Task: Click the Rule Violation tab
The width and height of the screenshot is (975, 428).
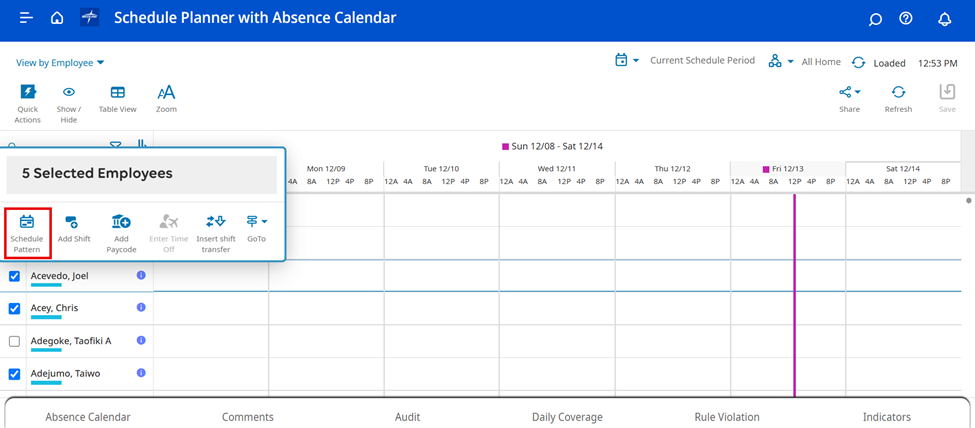Action: click(x=727, y=417)
